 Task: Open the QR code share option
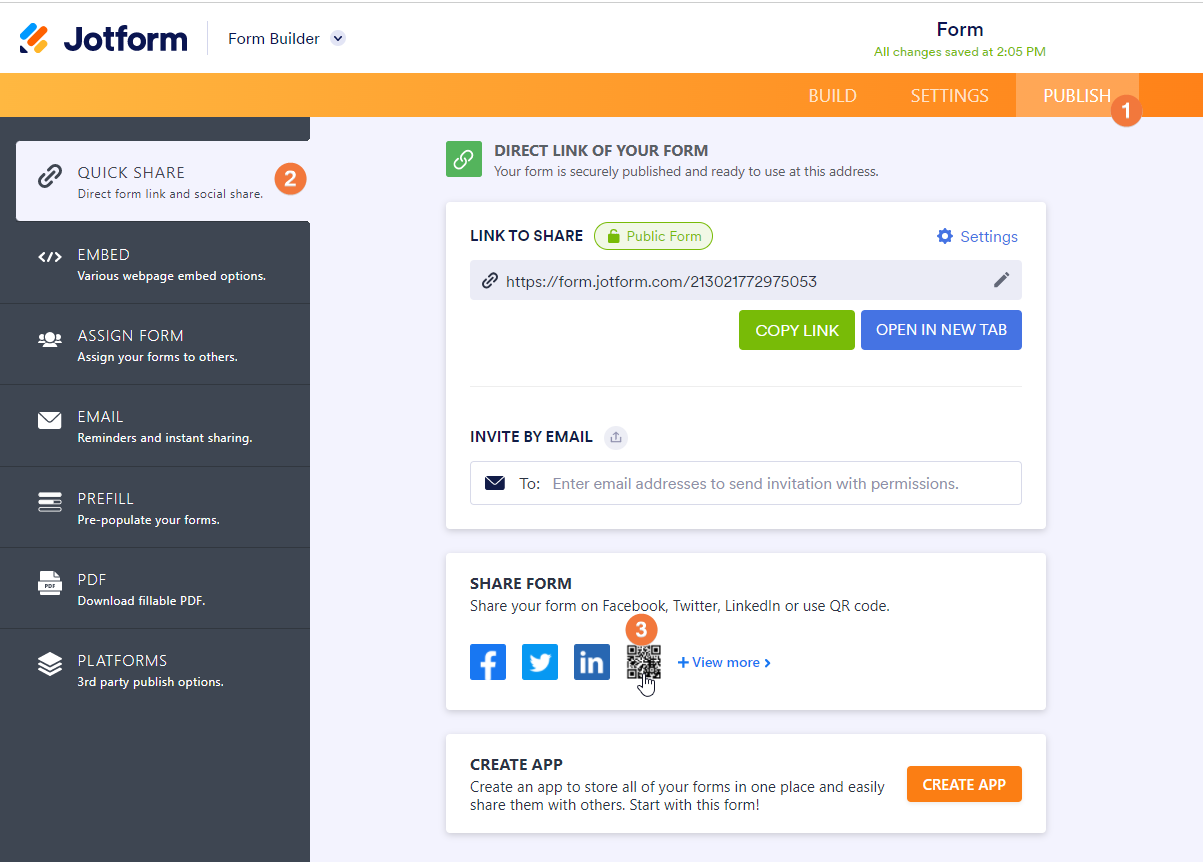[x=643, y=662]
